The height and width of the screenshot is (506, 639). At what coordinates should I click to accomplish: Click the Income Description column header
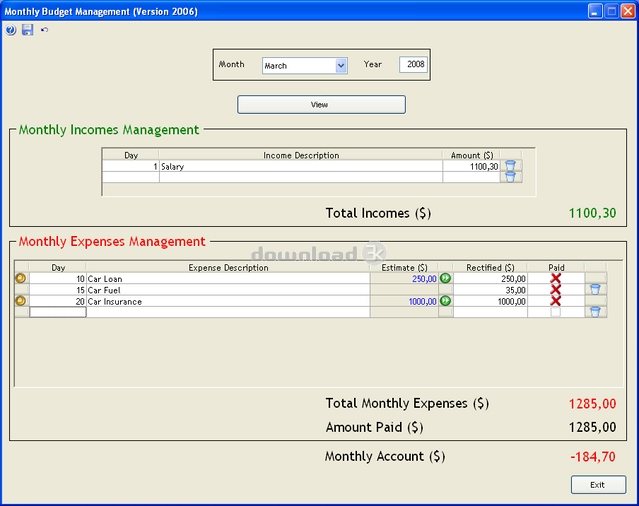(301, 155)
